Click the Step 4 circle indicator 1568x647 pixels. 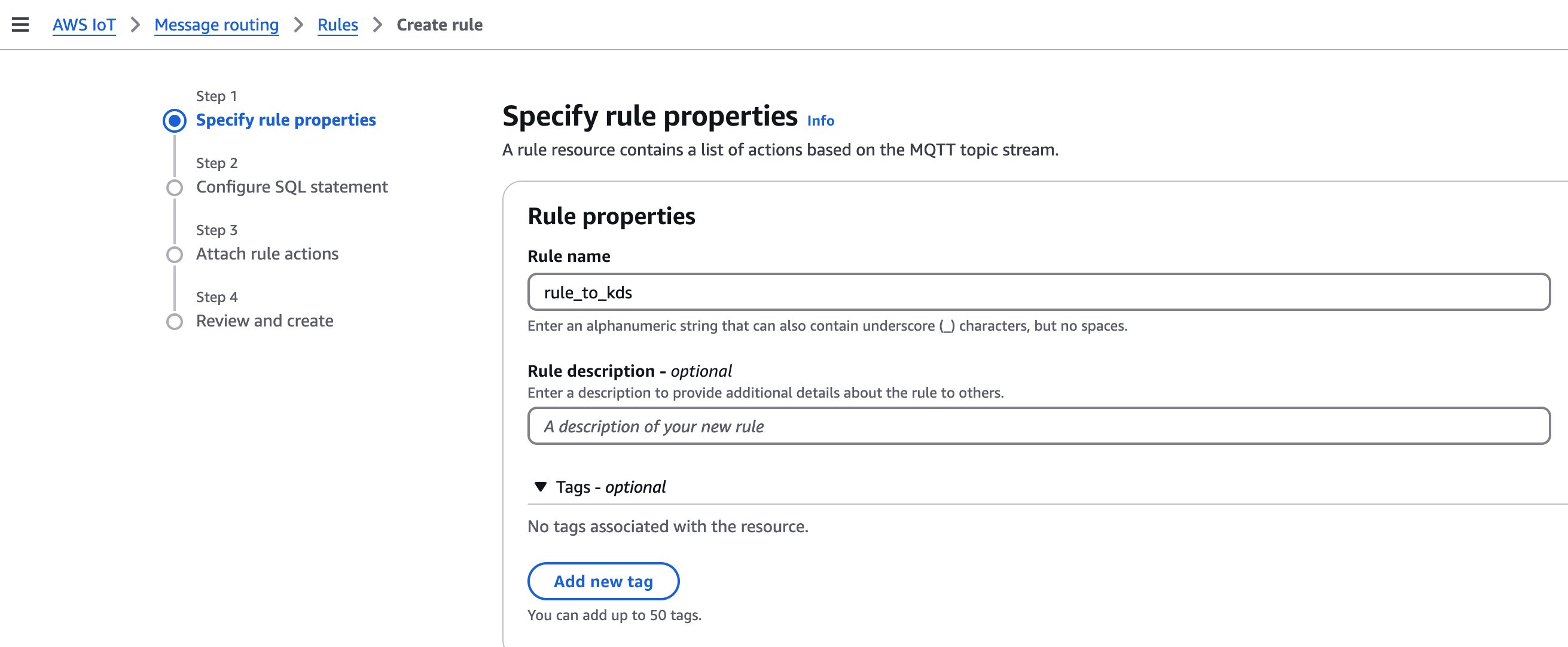(175, 321)
